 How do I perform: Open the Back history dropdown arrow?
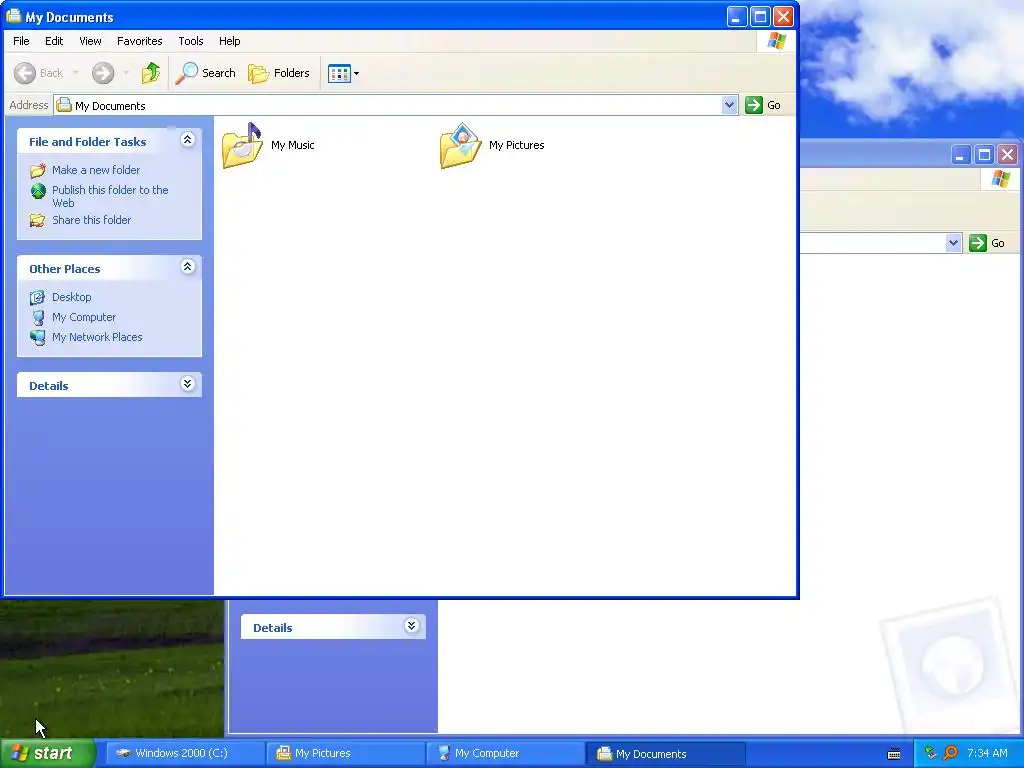click(x=75, y=73)
